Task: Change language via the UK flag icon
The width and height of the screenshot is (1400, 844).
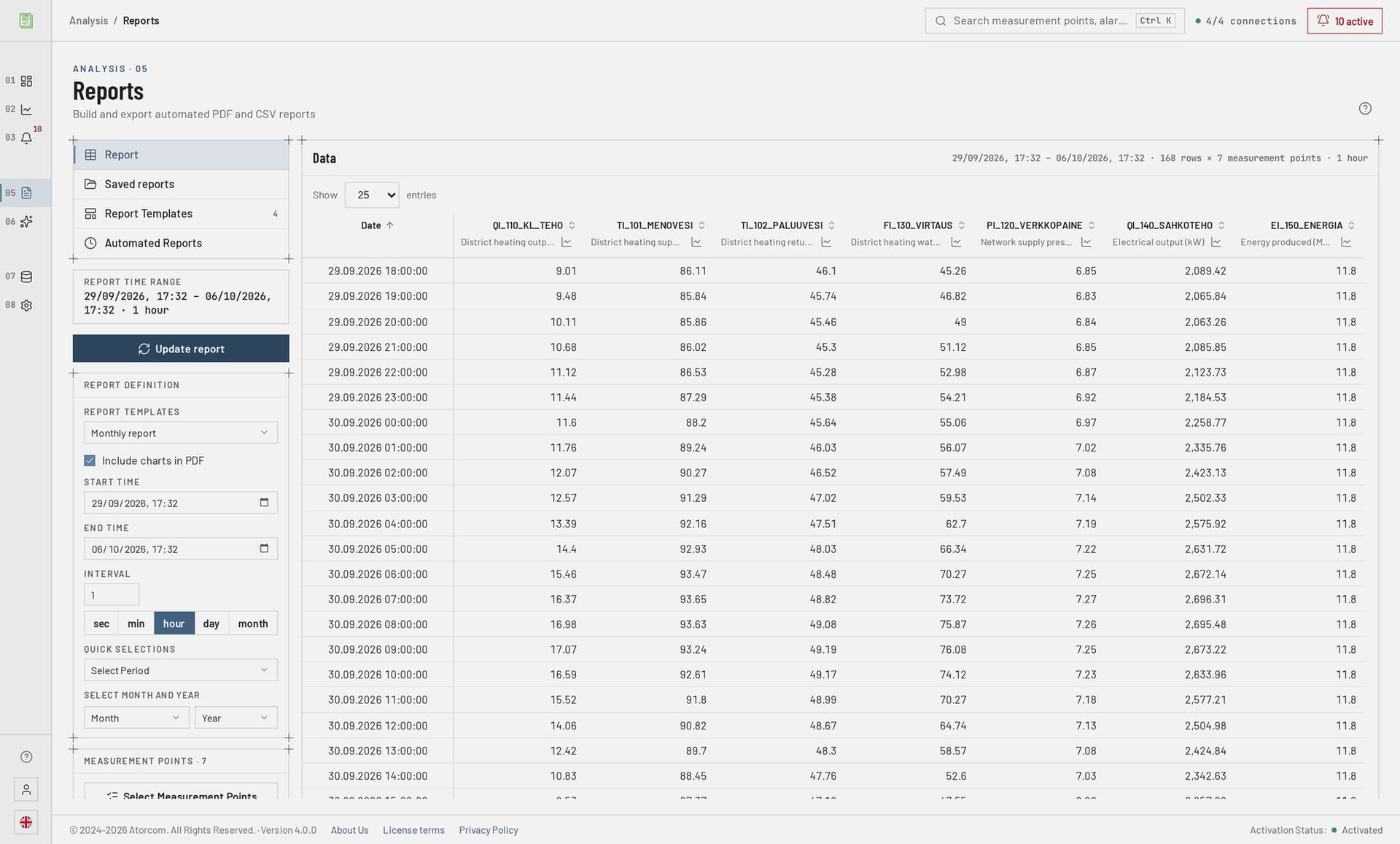Action: click(x=26, y=823)
